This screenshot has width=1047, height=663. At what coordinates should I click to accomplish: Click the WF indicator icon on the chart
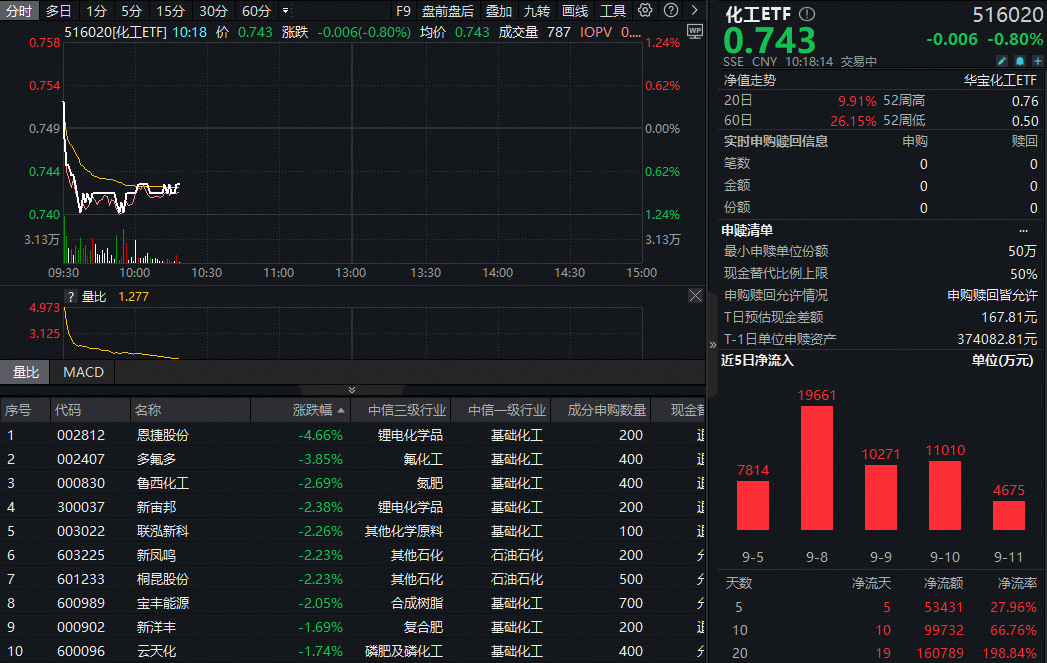(x=693, y=31)
